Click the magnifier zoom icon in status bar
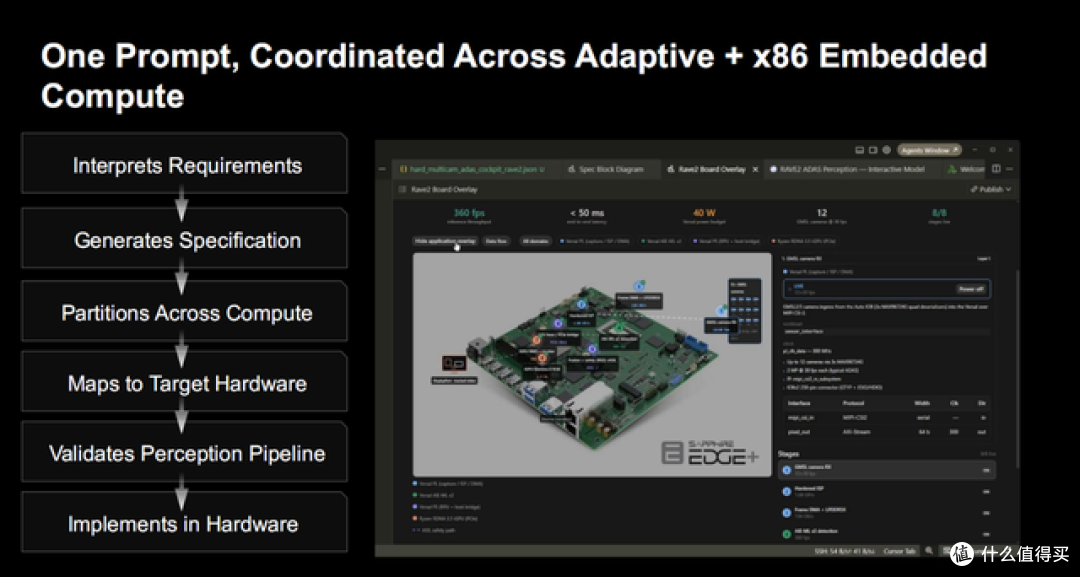1080x577 pixels. [929, 551]
